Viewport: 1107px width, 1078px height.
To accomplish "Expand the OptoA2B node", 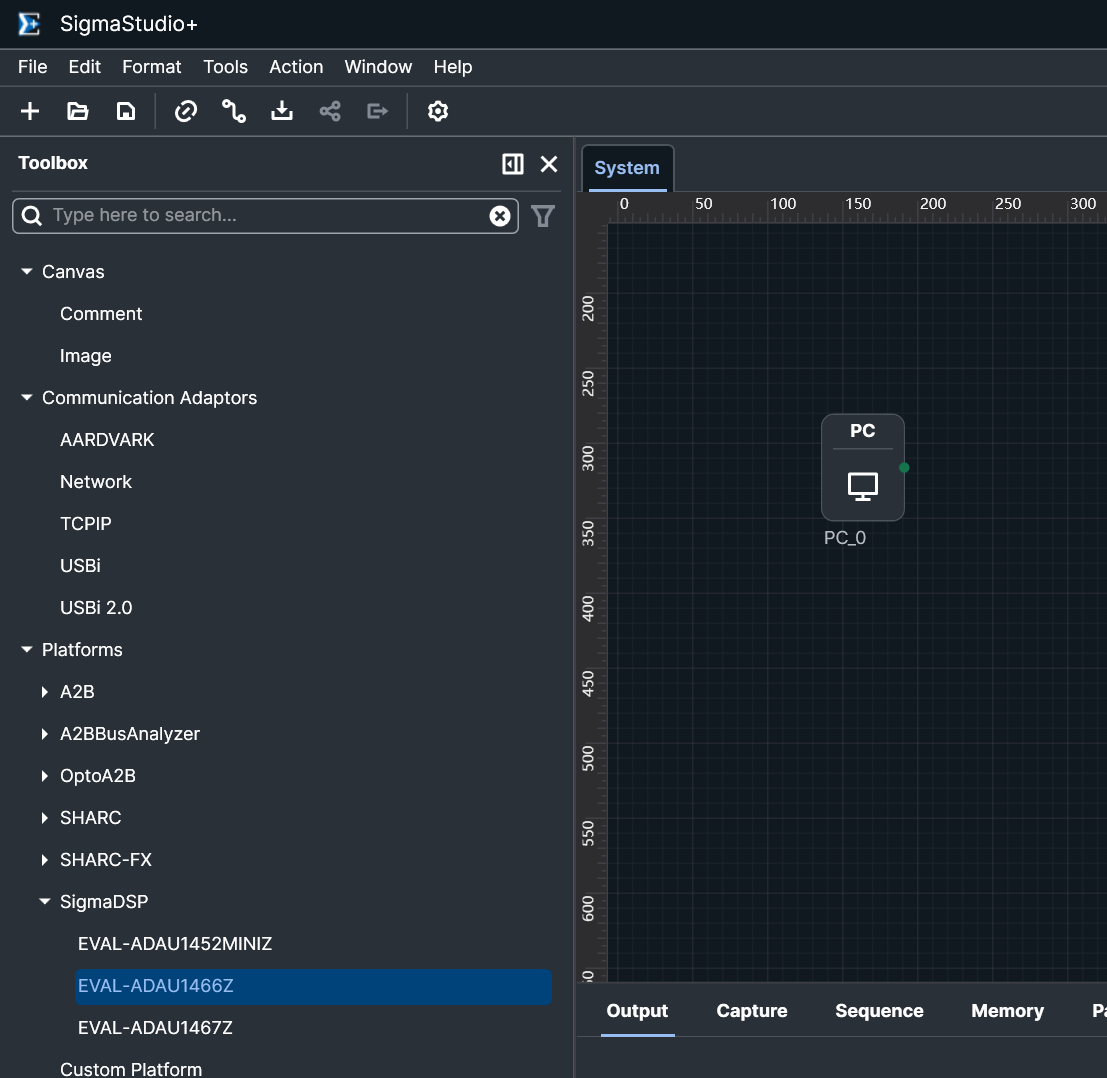I will tap(44, 776).
